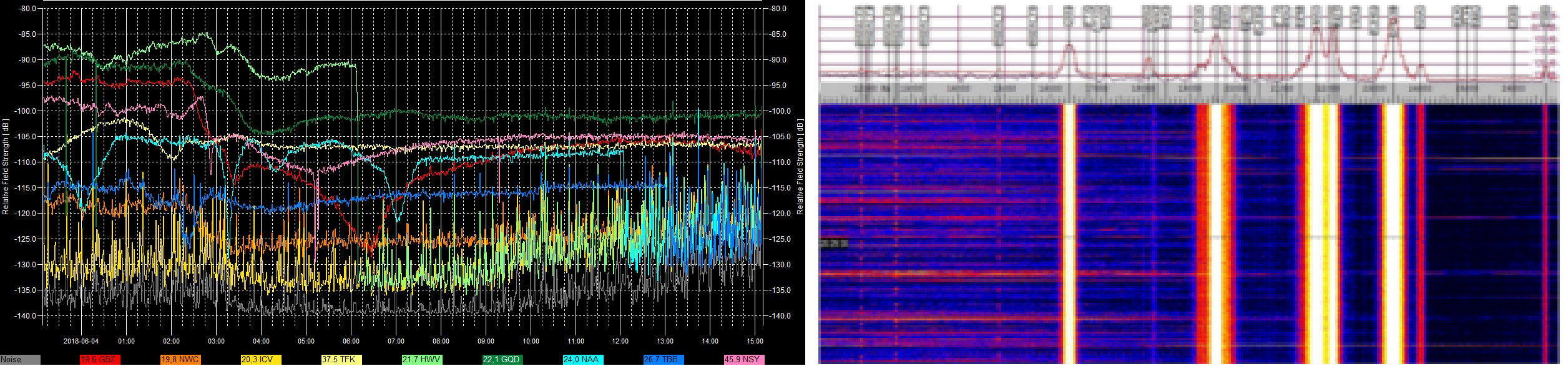Click the -80.0 label on left dB axis

click(27, 9)
